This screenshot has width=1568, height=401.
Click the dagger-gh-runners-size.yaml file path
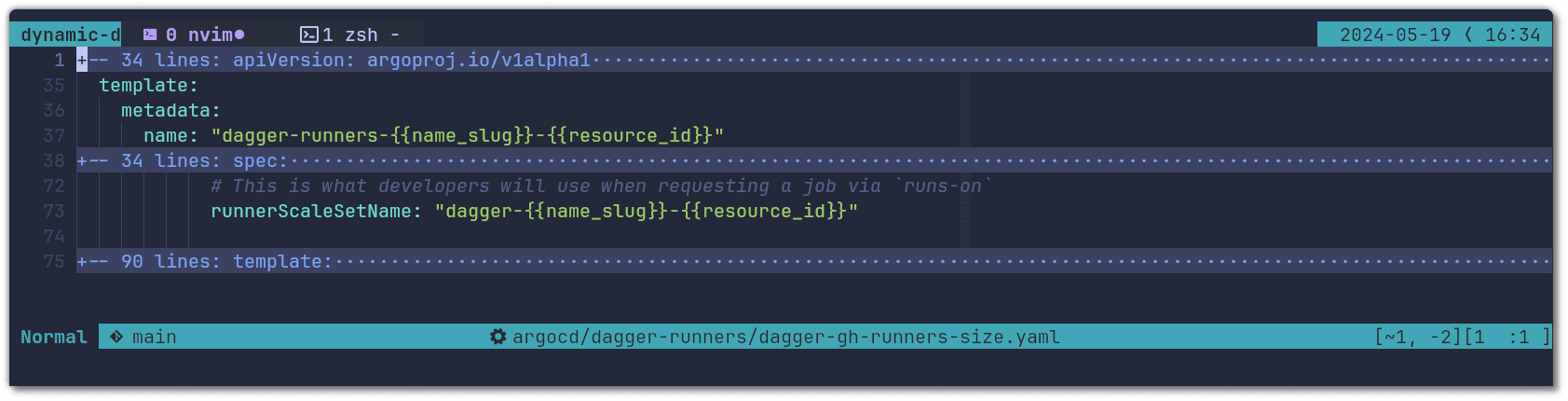[x=785, y=337]
